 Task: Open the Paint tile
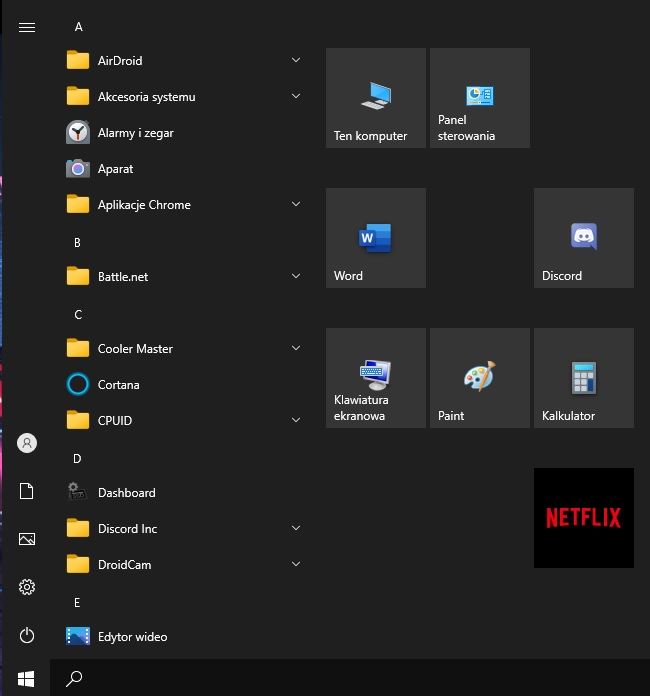tap(479, 378)
